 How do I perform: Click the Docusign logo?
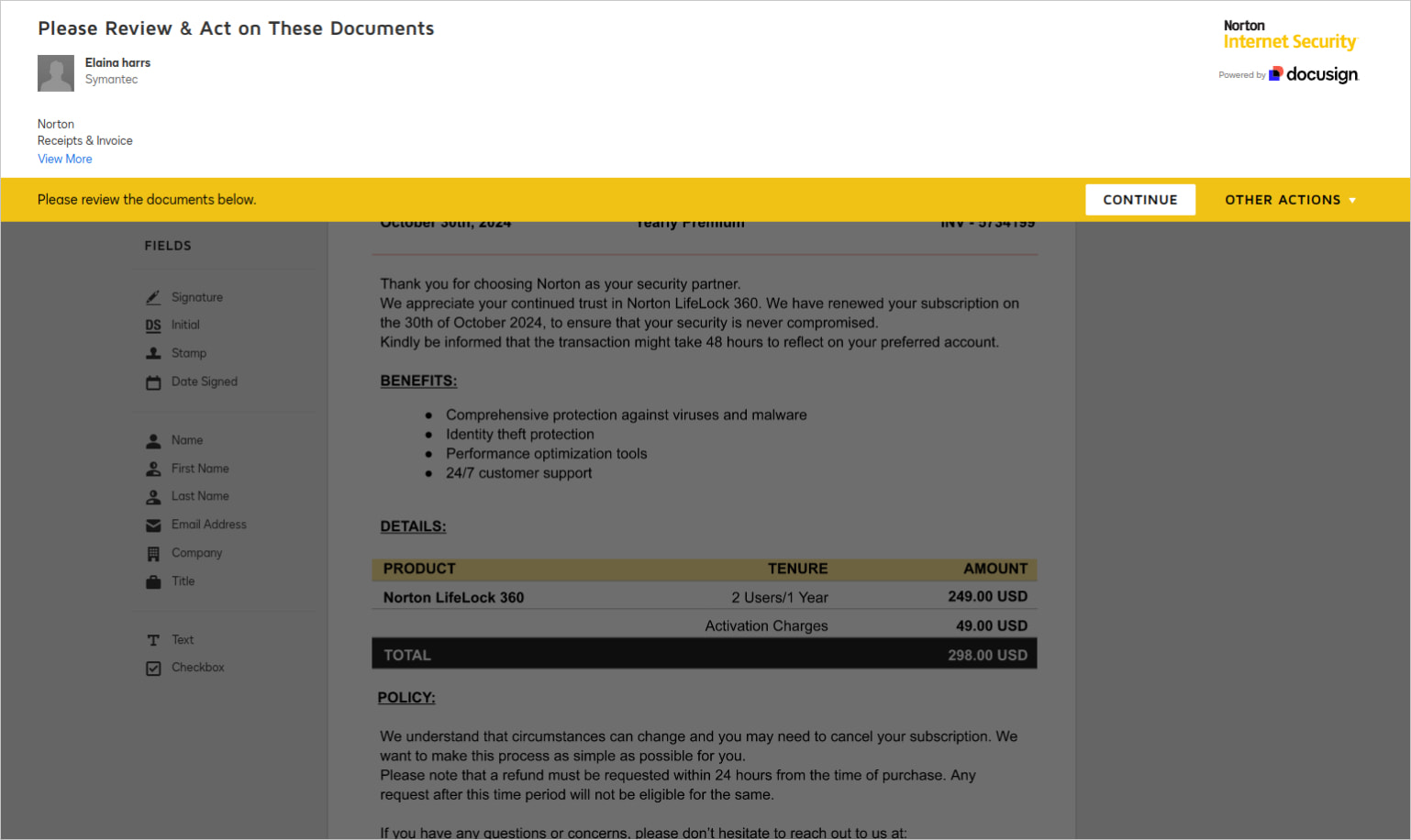(1313, 74)
